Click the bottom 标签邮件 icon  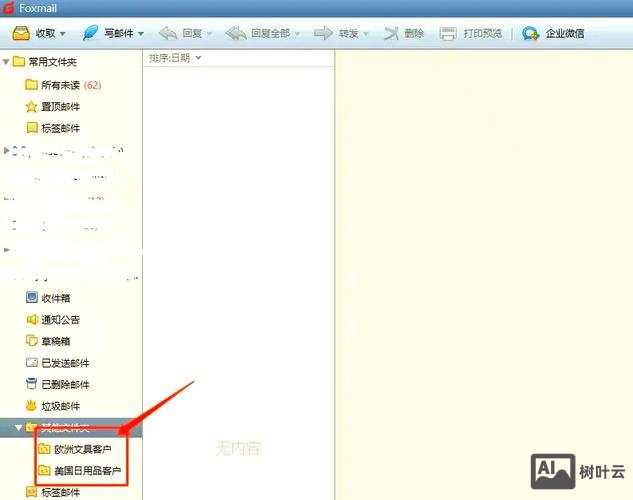click(31, 492)
